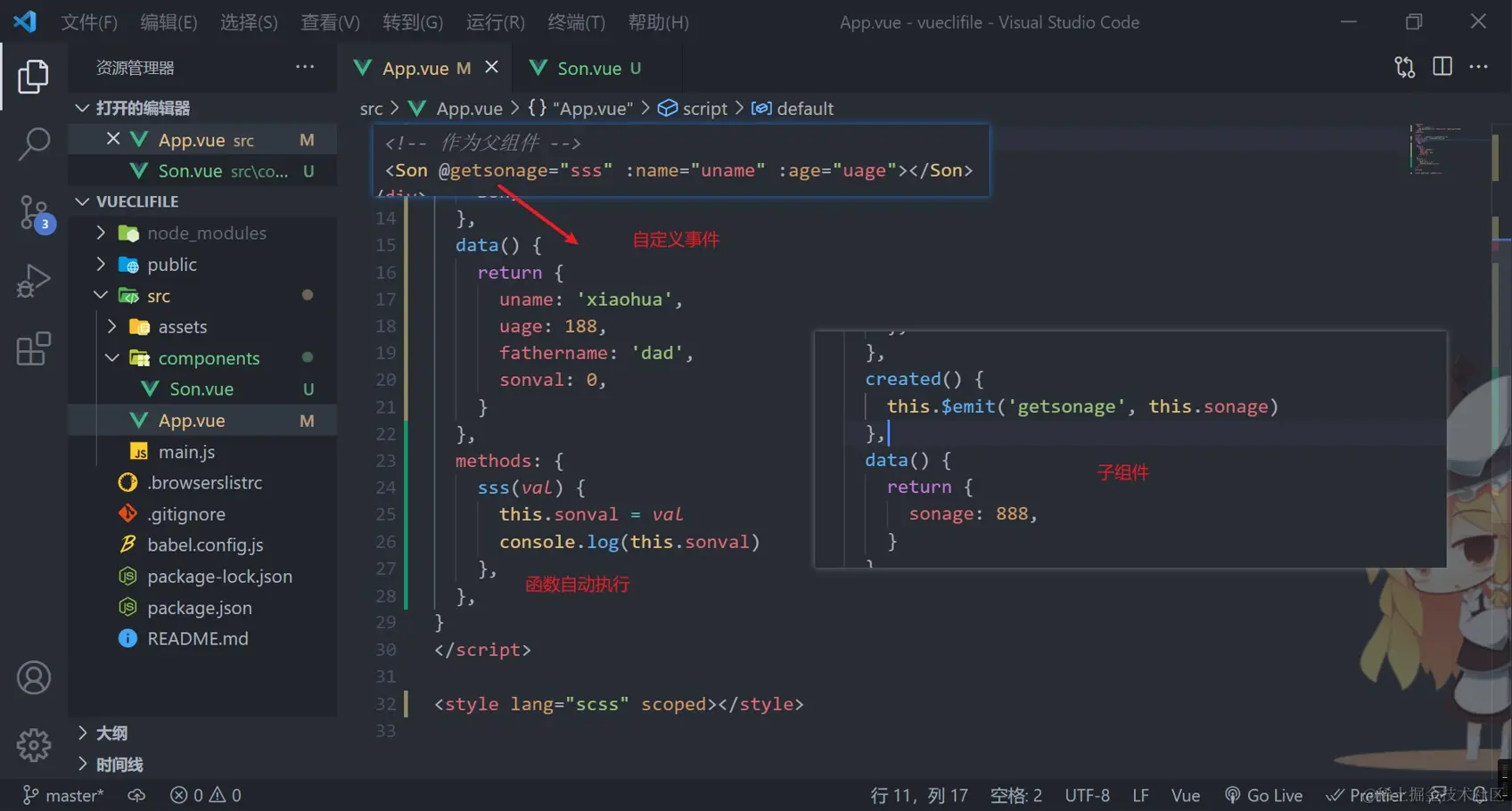Open editor more actions (…) menu
Image resolution: width=1512 pixels, height=811 pixels.
click(x=1479, y=67)
